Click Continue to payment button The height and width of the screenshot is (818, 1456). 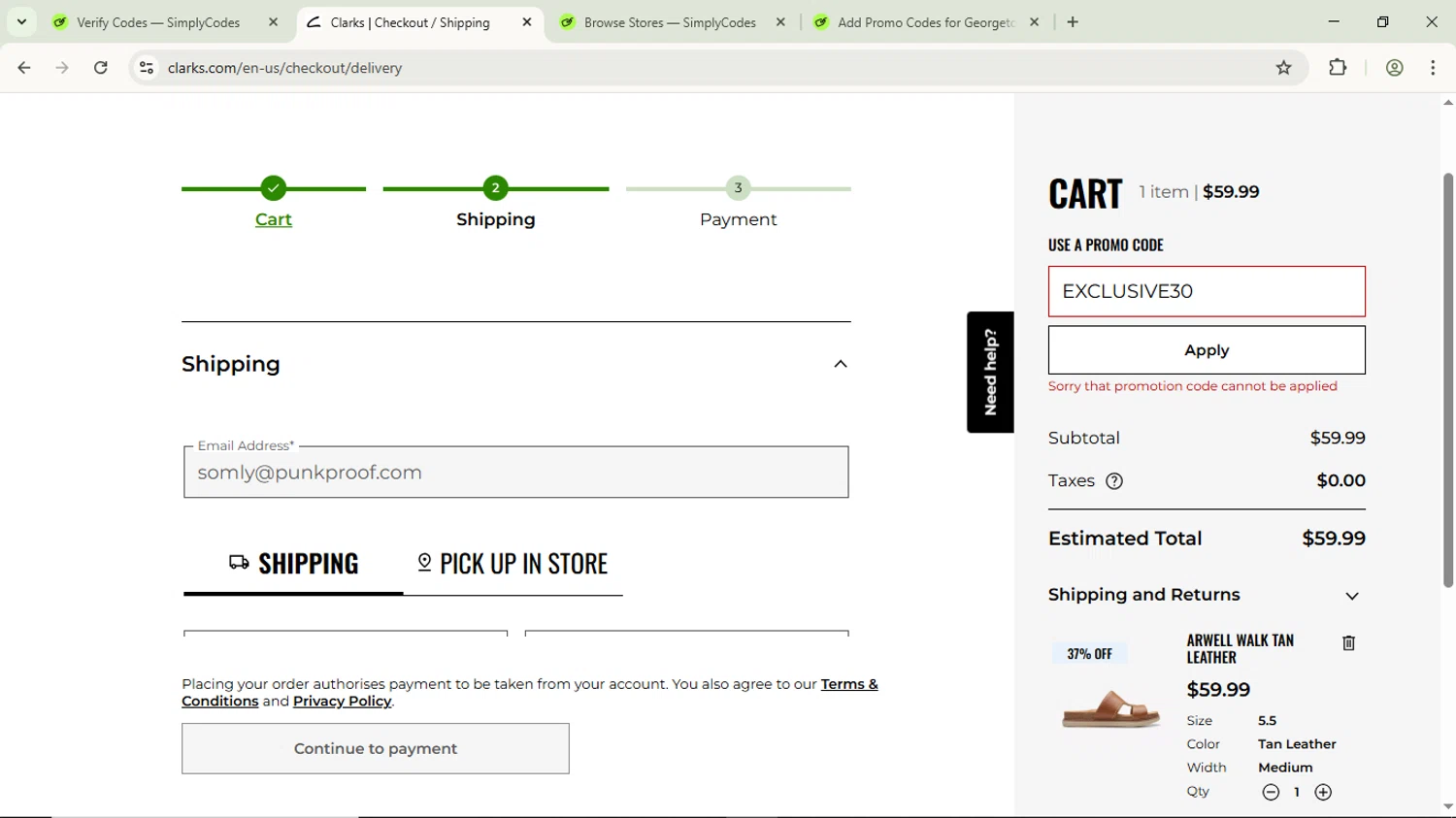(x=376, y=748)
